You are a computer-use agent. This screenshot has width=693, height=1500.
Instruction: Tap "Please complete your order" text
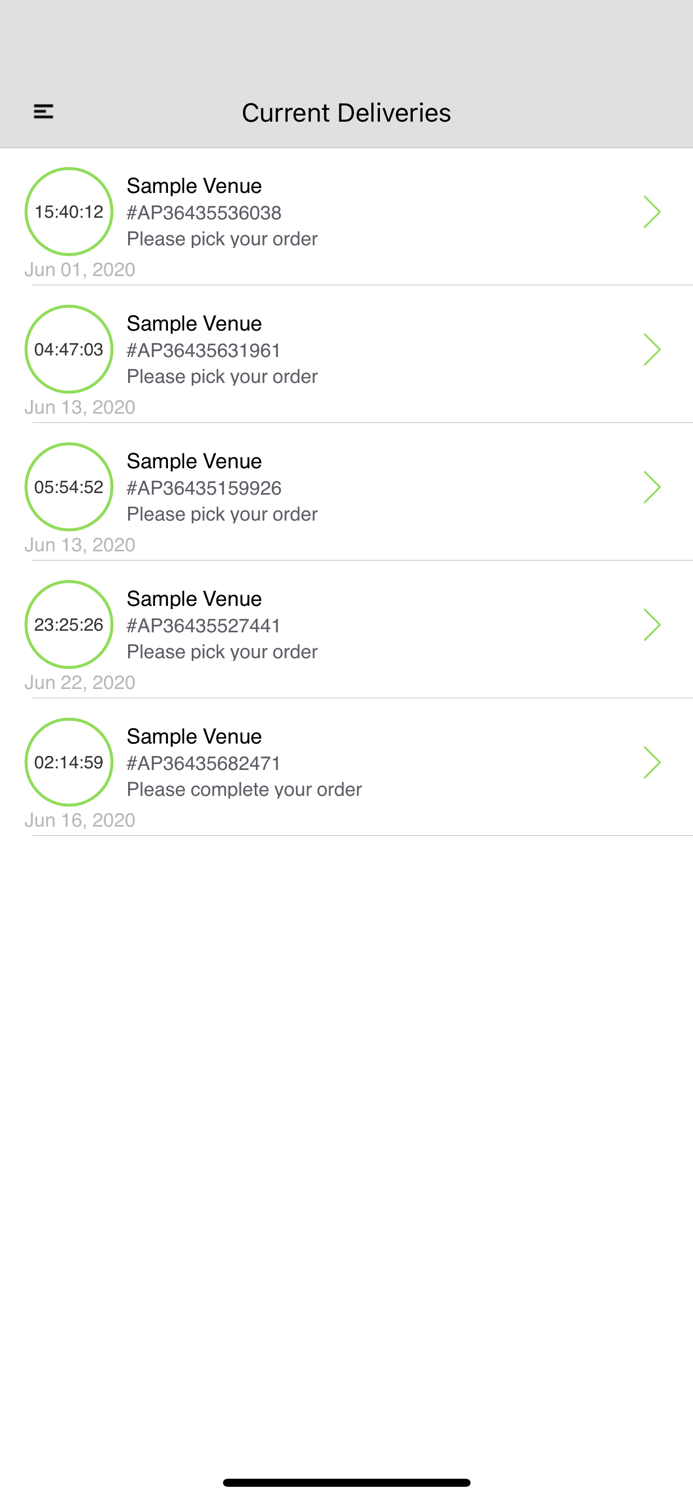(x=244, y=790)
